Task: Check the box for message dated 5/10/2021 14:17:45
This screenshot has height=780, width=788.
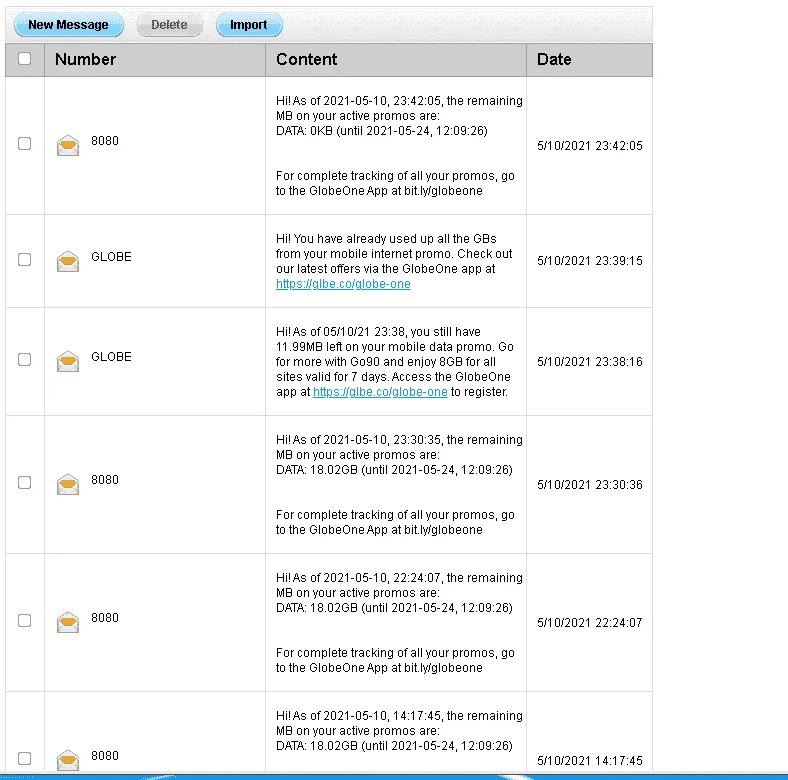Action: click(x=24, y=758)
